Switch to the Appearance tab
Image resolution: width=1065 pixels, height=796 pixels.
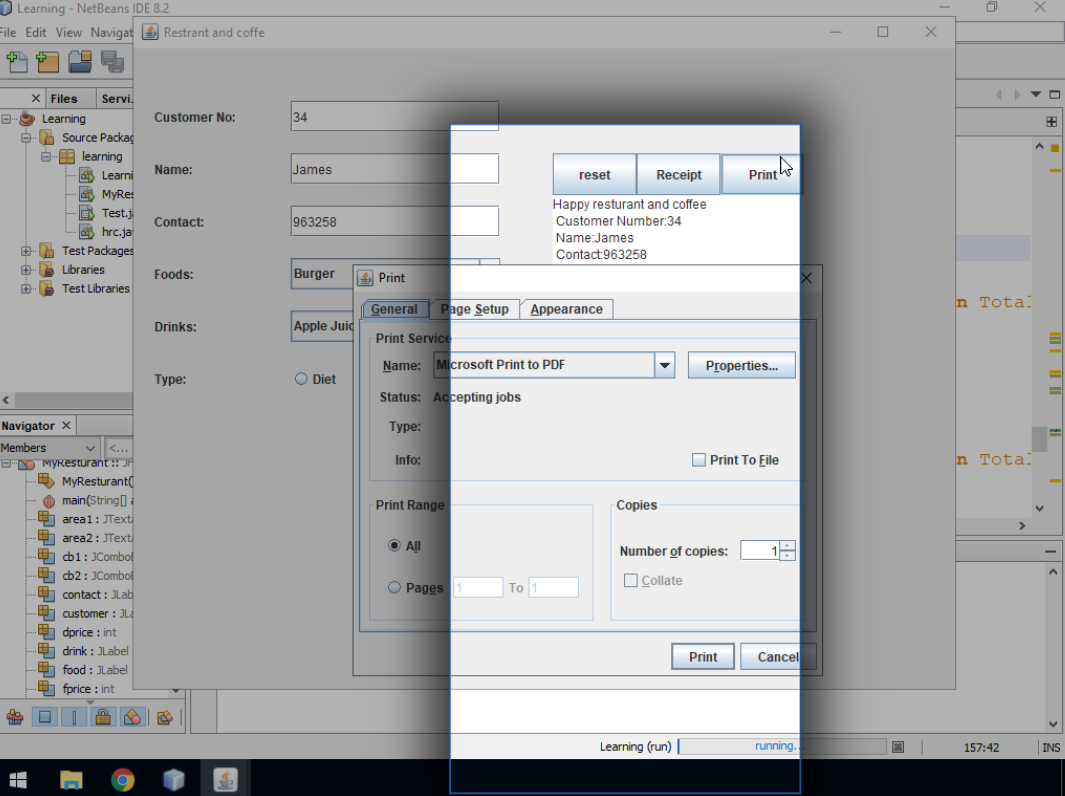pos(566,309)
